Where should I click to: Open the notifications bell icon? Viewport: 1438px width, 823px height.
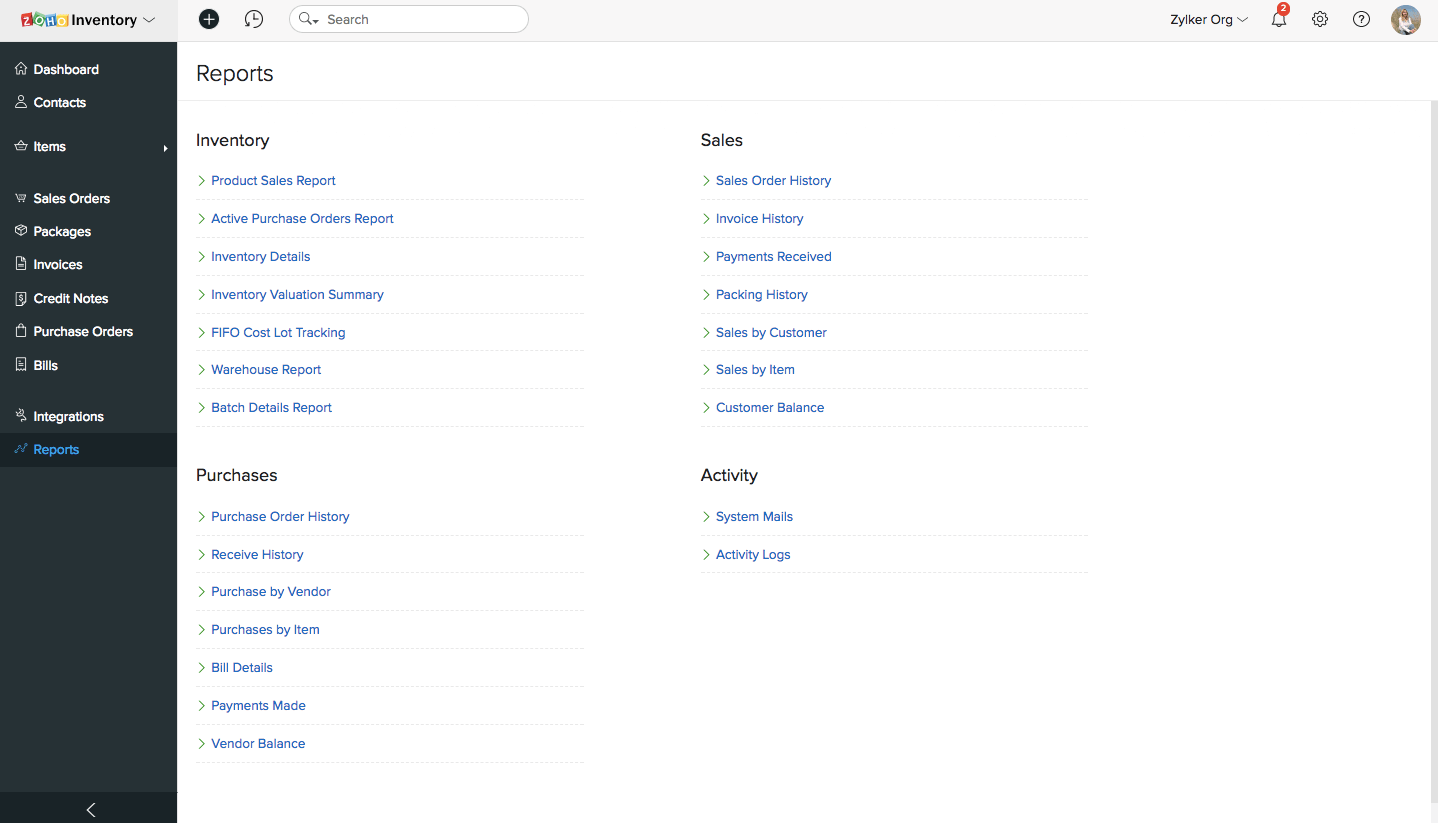click(1279, 19)
